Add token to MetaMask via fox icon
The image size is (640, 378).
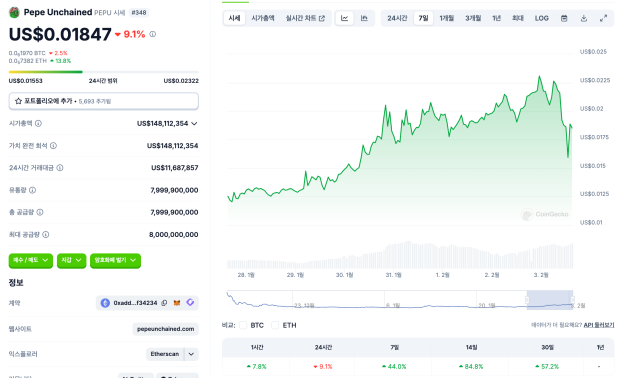pos(177,303)
